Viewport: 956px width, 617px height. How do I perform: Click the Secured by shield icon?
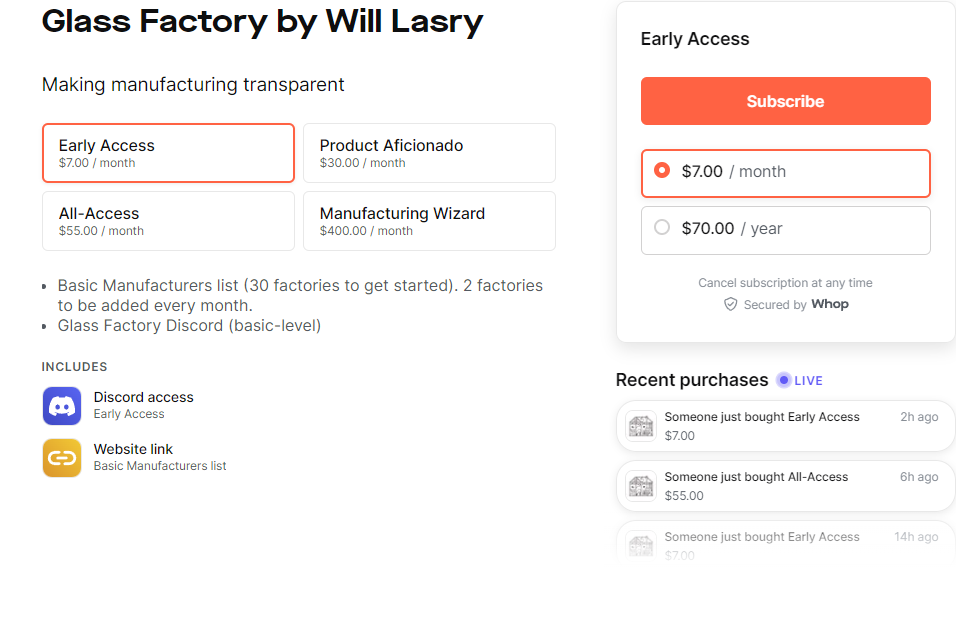(731, 304)
